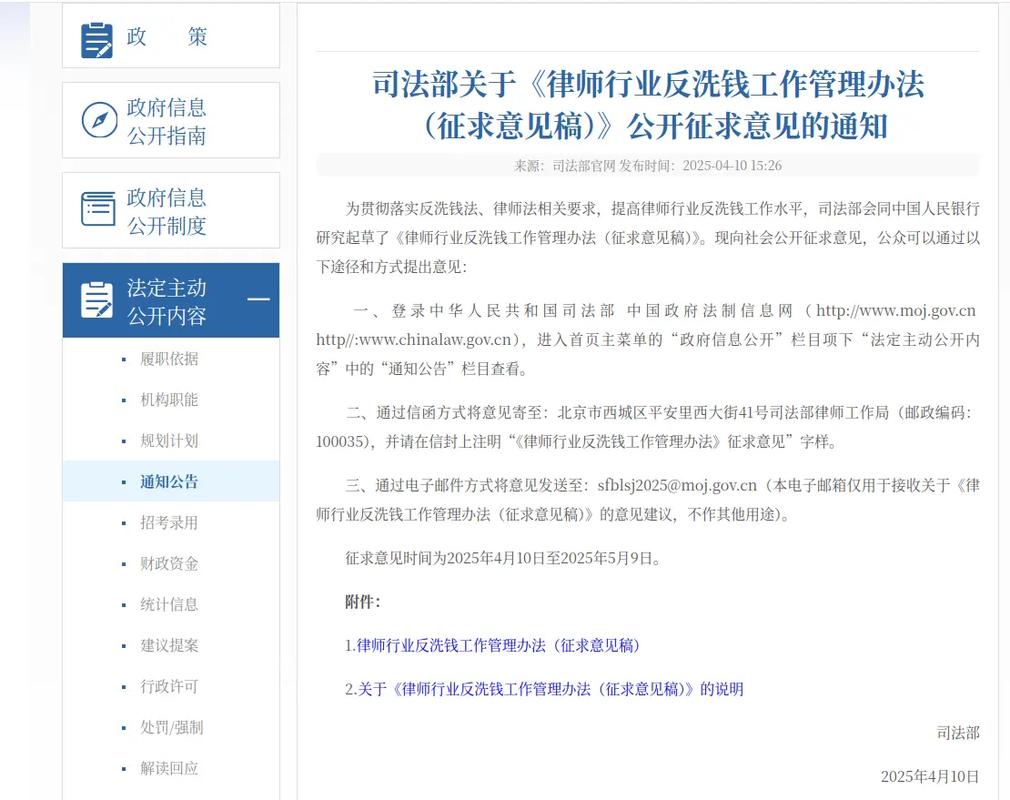
Task: Open the 财政资金 page
Action: pyautogui.click(x=169, y=563)
